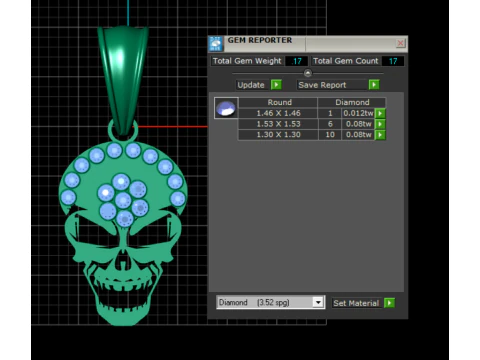Viewport: 480px width, 360px height.
Task: Select the 1.53 X 1.53 size cell
Action: (278, 124)
